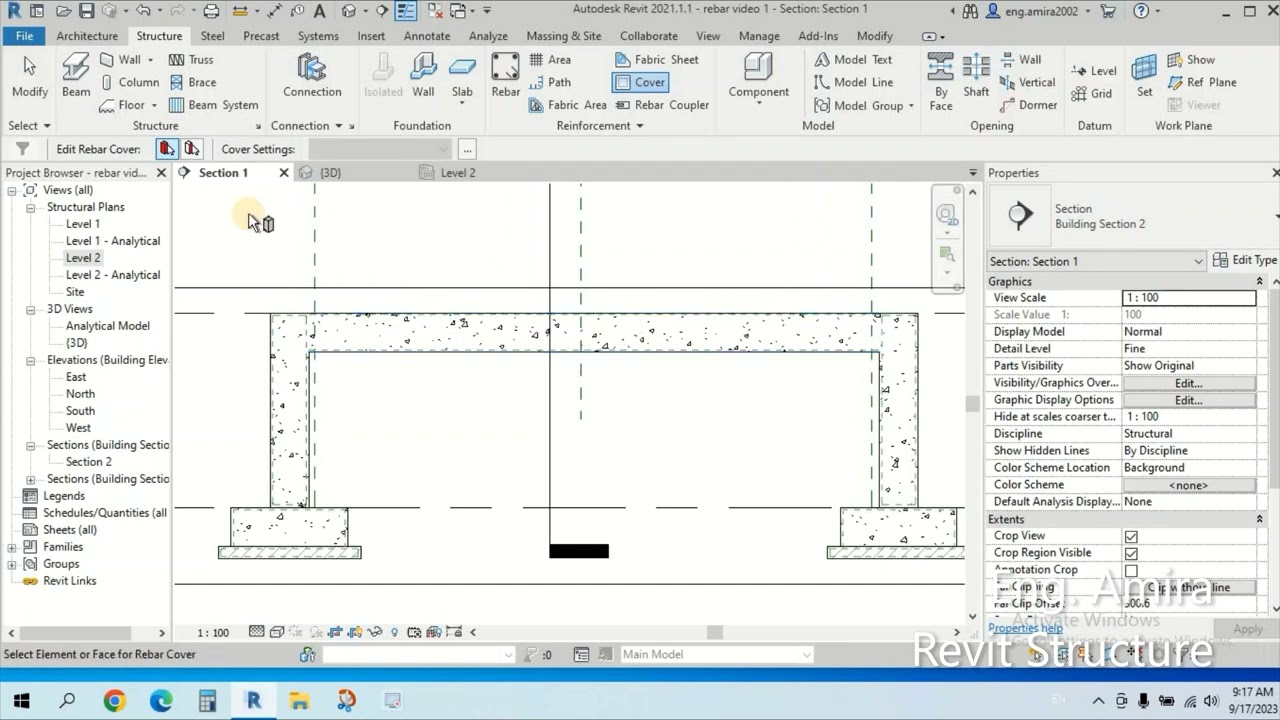Screen dimensions: 1280x720
Task: Open Google Chrome from the taskbar
Action: pyautogui.click(x=114, y=701)
